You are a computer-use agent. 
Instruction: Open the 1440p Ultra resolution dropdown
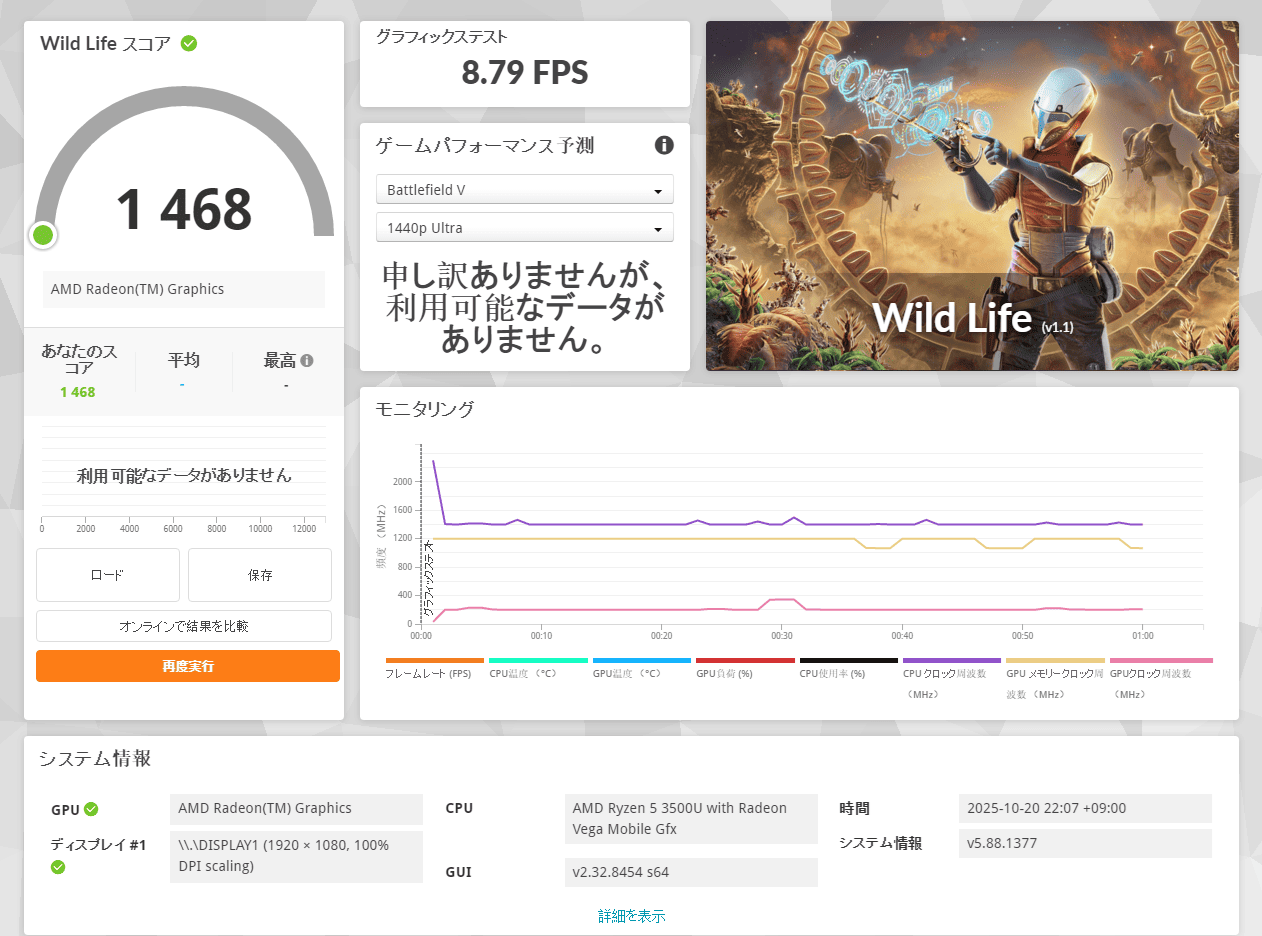(x=524, y=228)
